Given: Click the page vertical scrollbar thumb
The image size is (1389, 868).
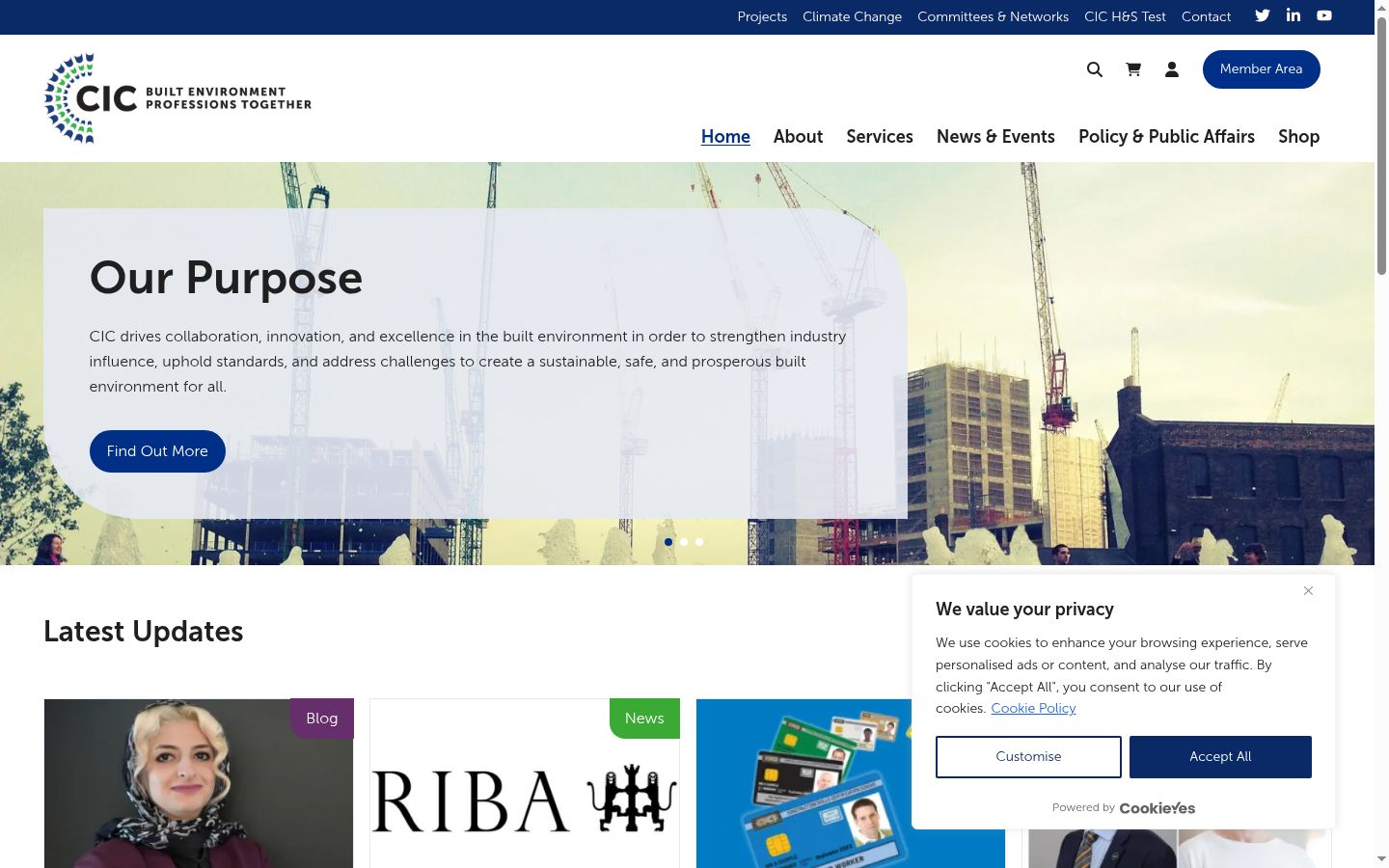Looking at the screenshot, I should click(x=1381, y=145).
